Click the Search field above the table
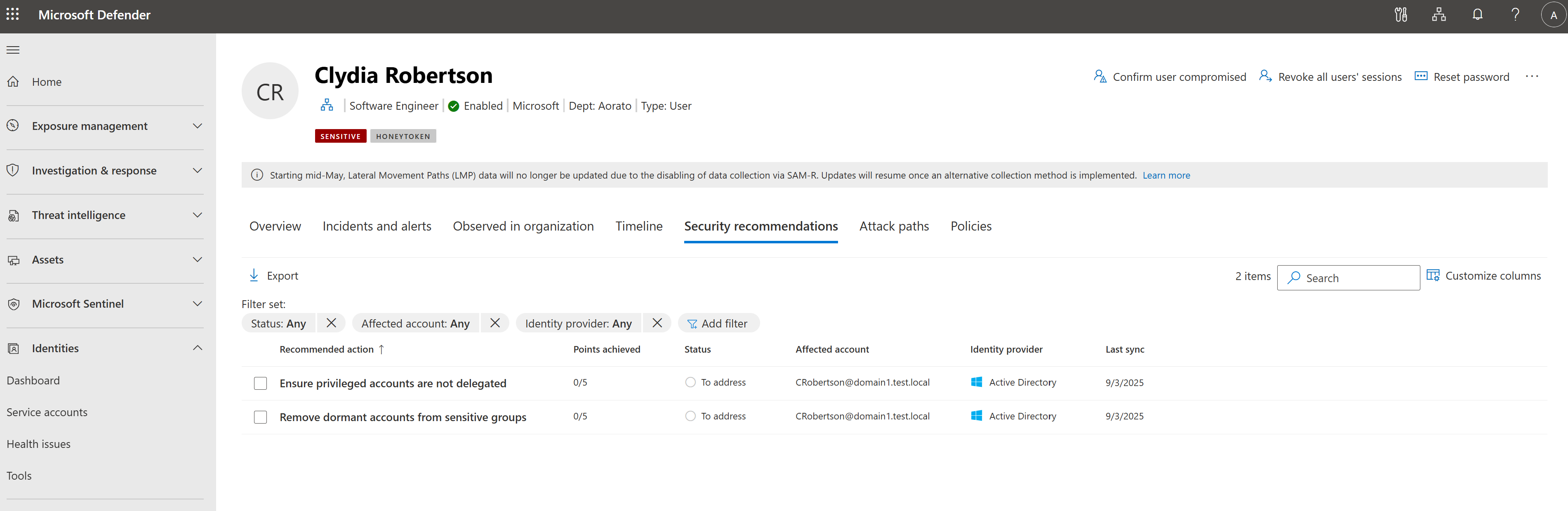1568x511 pixels. point(1348,277)
